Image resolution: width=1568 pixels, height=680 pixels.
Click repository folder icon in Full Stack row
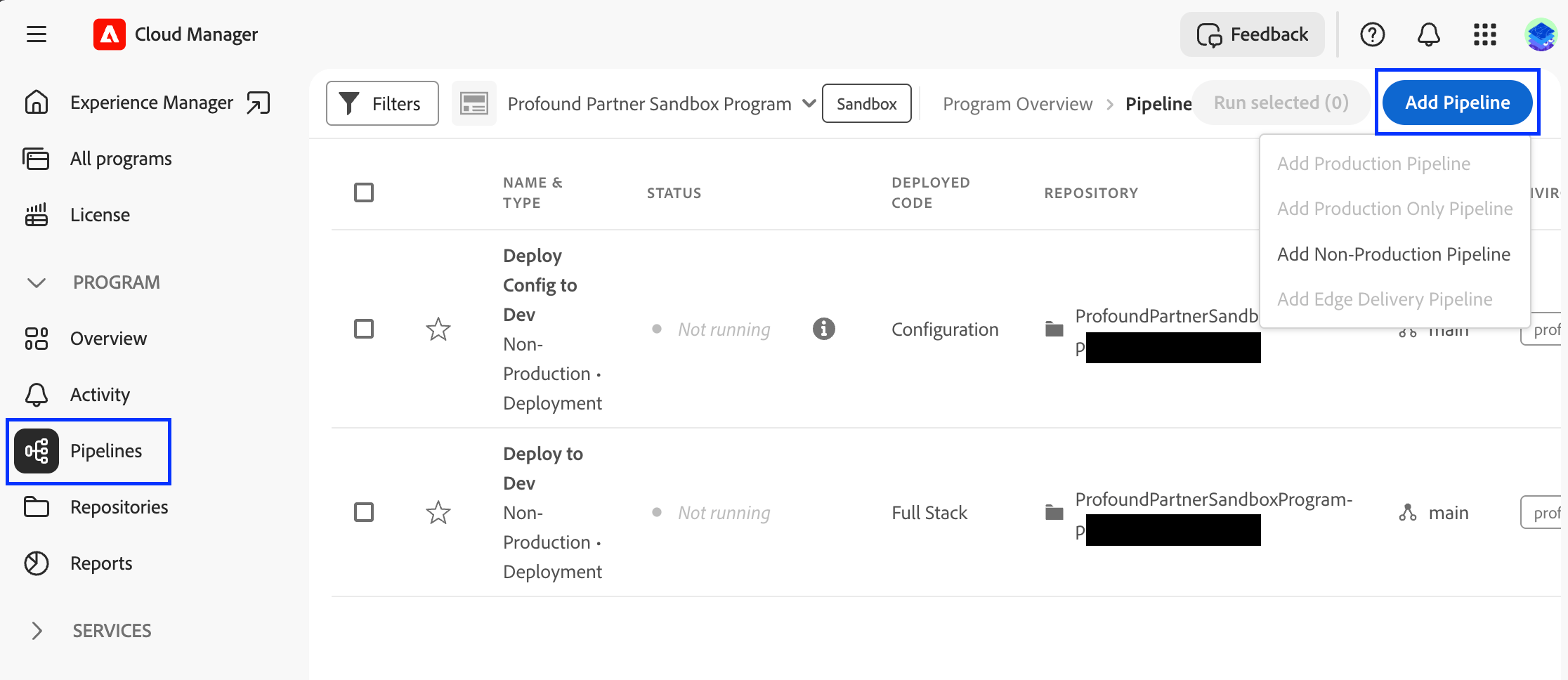pos(1054,513)
